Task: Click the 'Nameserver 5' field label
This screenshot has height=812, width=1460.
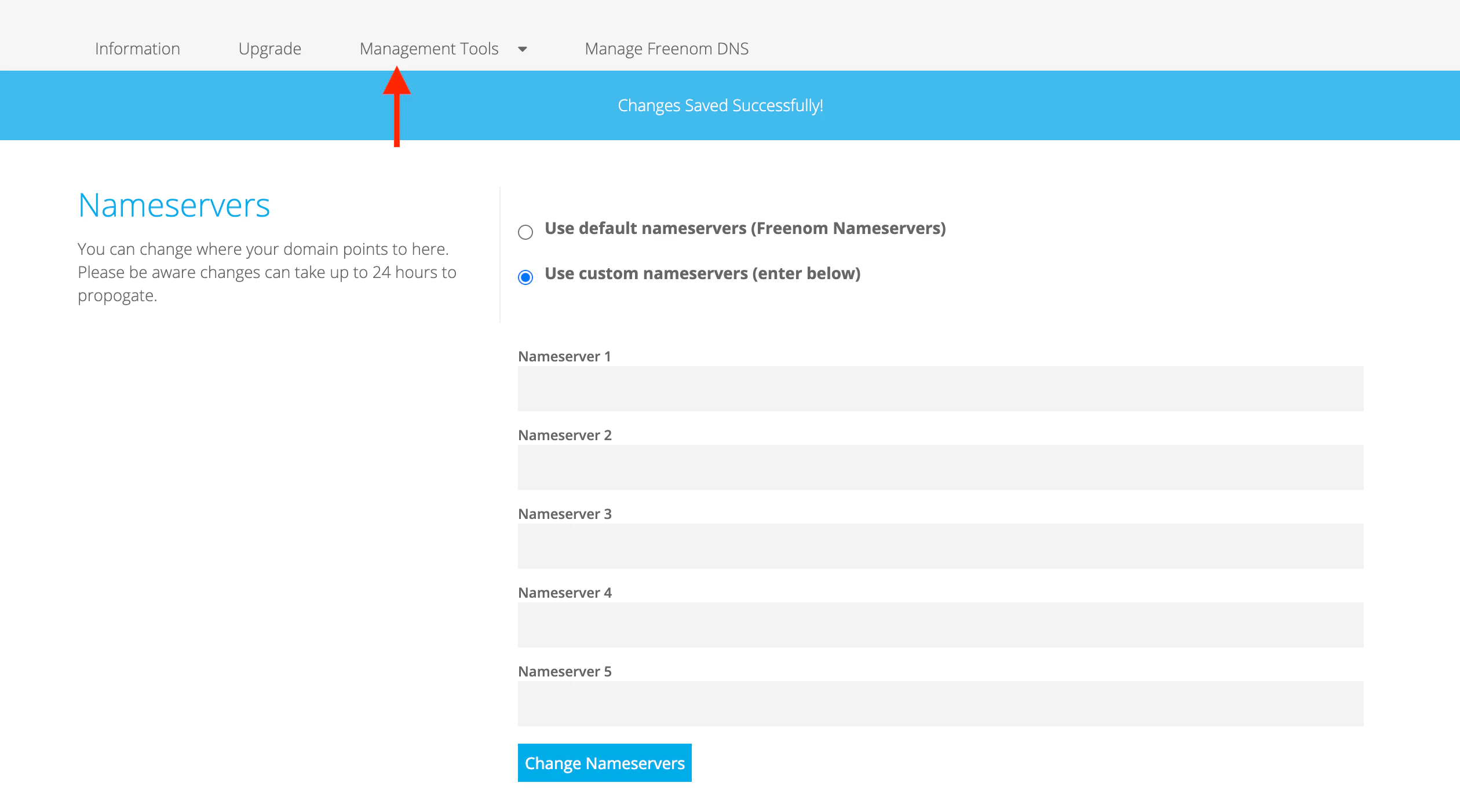Action: coord(565,671)
